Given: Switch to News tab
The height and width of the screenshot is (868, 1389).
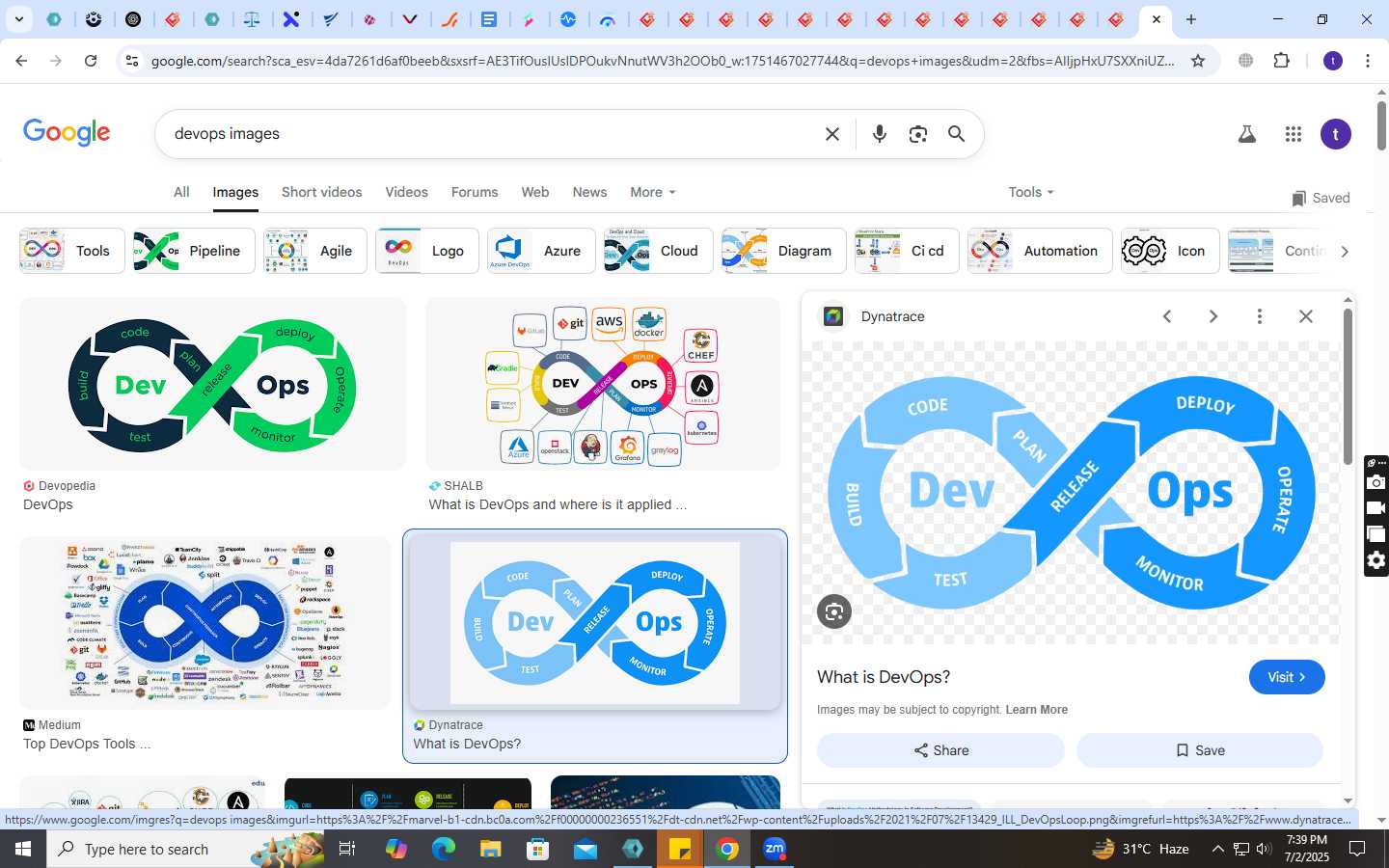Looking at the screenshot, I should (589, 192).
